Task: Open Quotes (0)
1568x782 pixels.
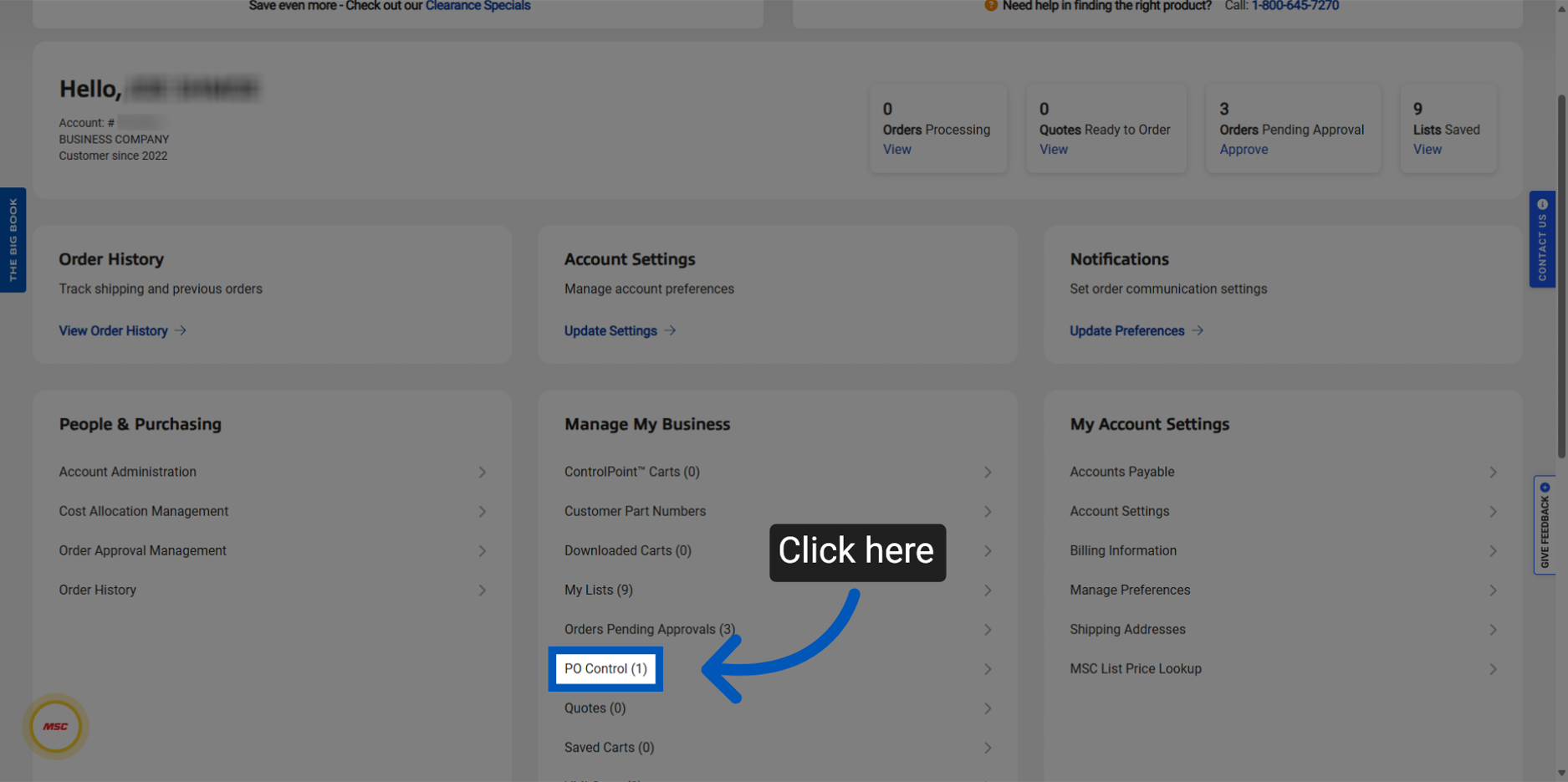Action: click(x=595, y=708)
